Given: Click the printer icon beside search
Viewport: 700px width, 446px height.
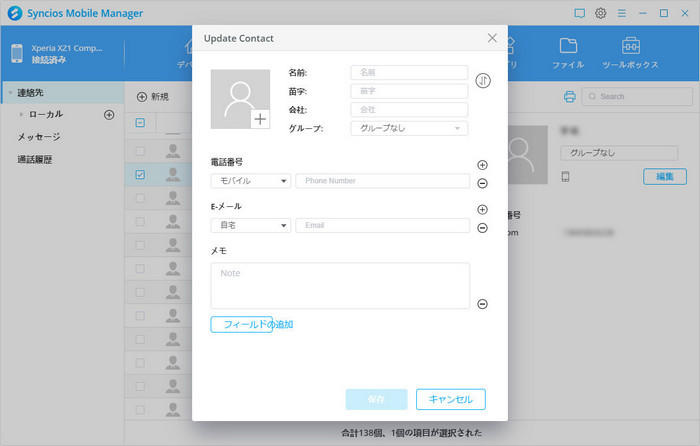Looking at the screenshot, I should click(569, 97).
